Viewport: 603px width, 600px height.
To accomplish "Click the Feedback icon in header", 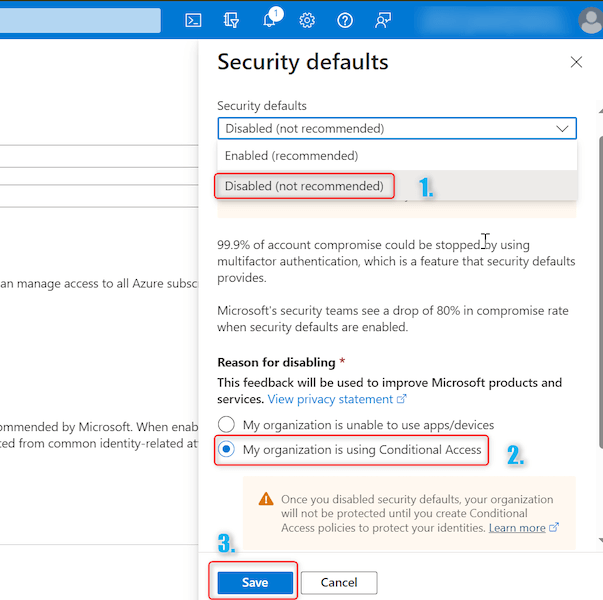I will pos(382,20).
